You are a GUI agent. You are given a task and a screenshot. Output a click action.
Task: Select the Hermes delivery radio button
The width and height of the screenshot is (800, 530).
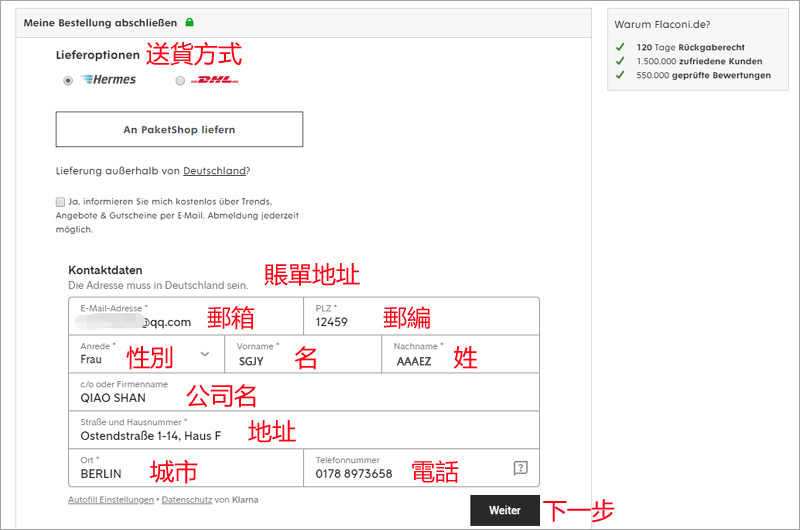pos(68,81)
